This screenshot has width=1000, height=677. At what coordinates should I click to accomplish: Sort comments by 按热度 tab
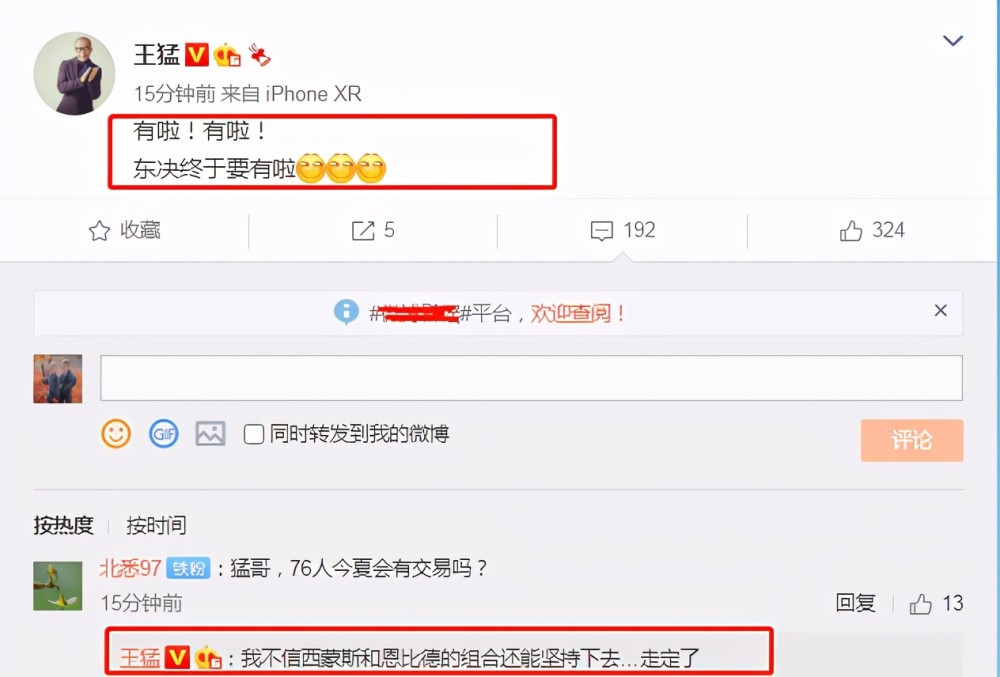click(x=63, y=525)
